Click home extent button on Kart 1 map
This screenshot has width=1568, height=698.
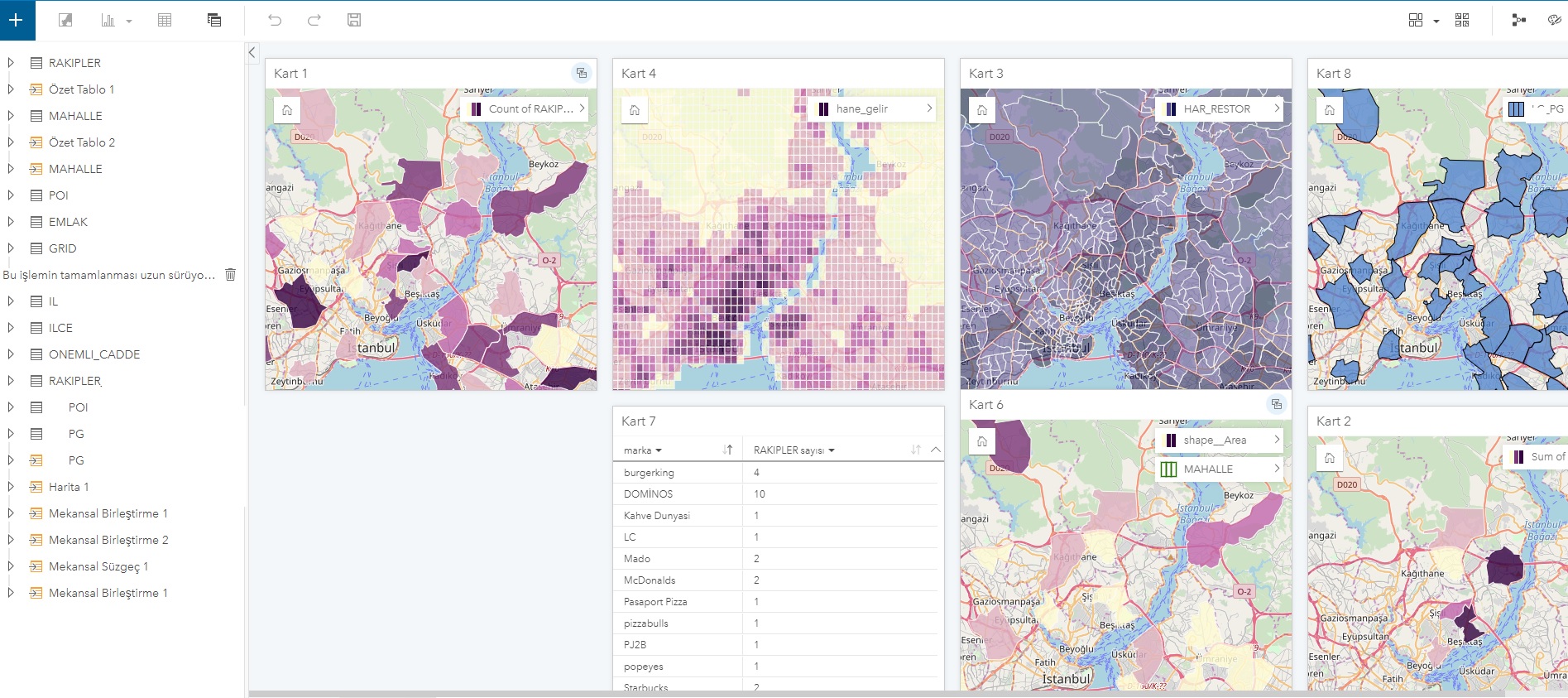pyautogui.click(x=287, y=109)
